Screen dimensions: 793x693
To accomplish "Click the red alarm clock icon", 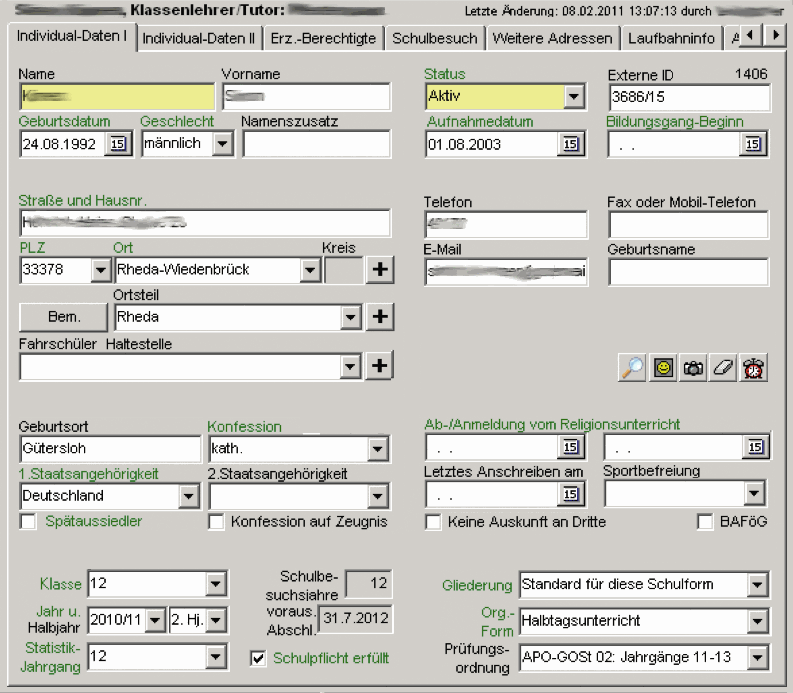I will point(753,368).
